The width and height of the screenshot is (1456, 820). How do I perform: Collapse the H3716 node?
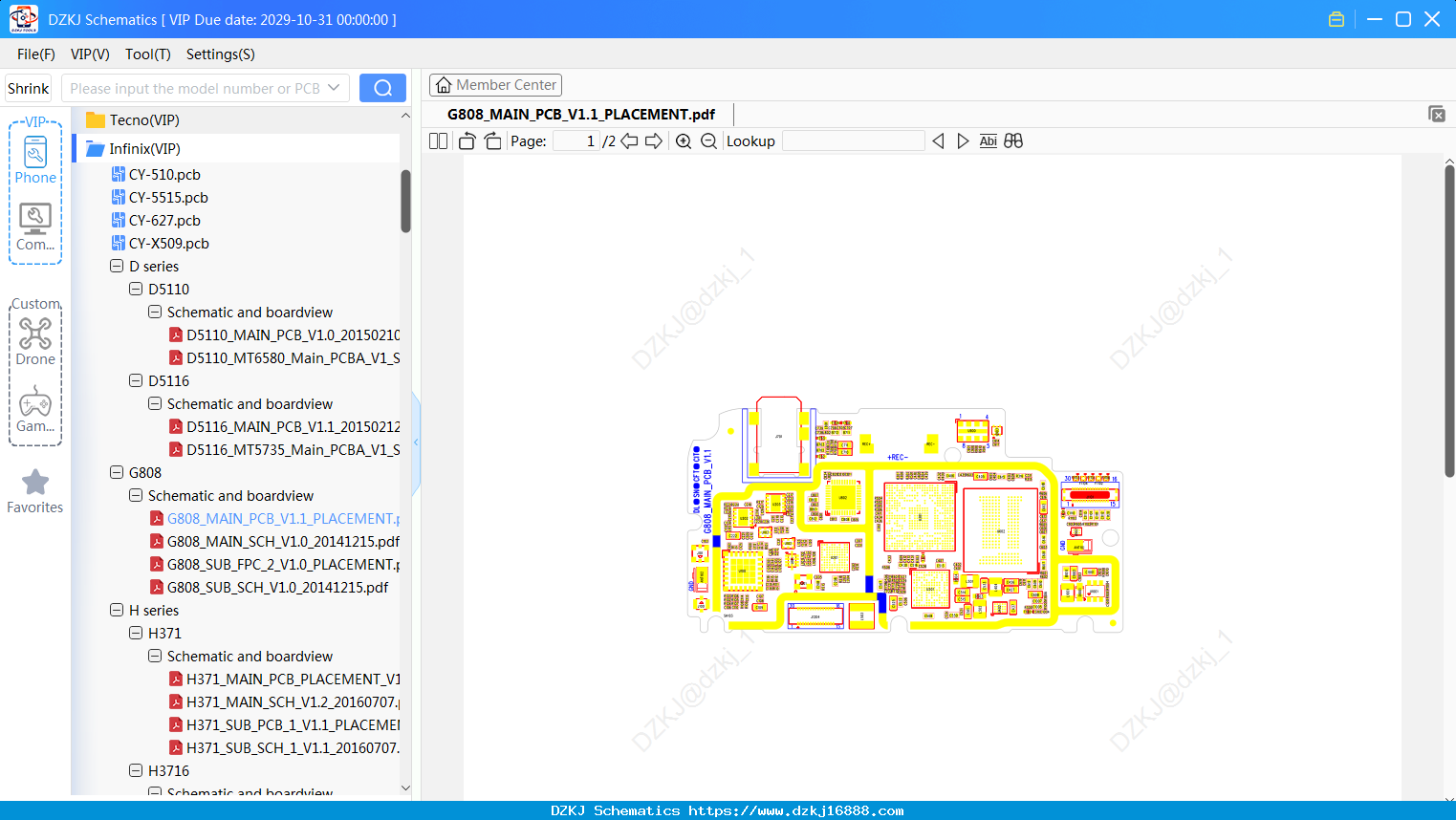[x=136, y=770]
